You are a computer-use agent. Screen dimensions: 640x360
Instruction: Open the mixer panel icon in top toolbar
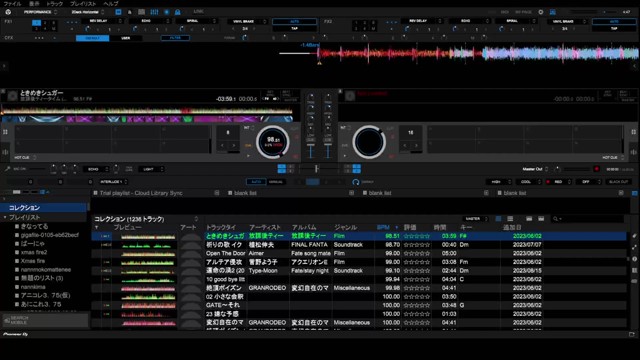tap(154, 12)
